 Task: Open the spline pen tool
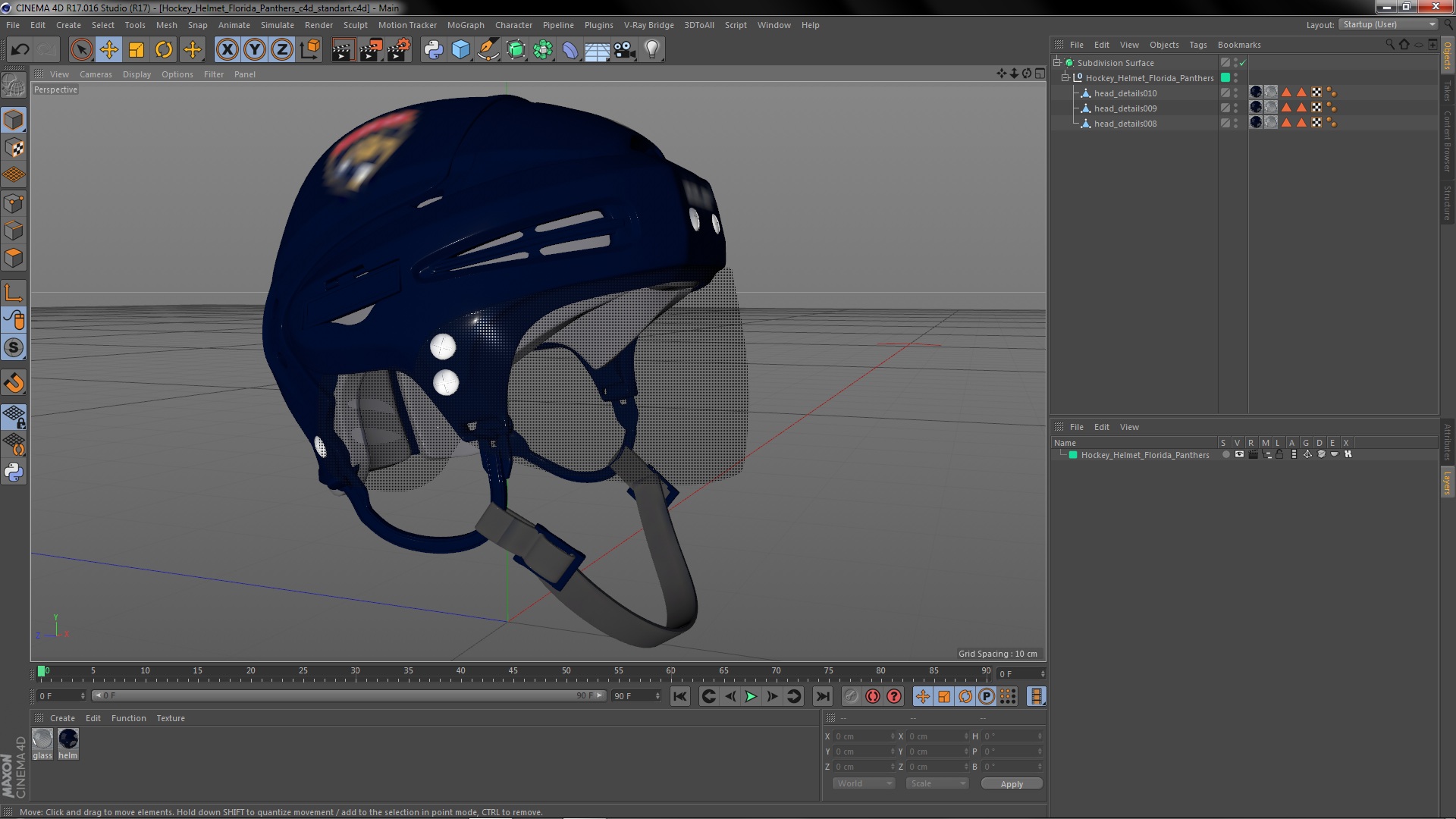click(488, 50)
